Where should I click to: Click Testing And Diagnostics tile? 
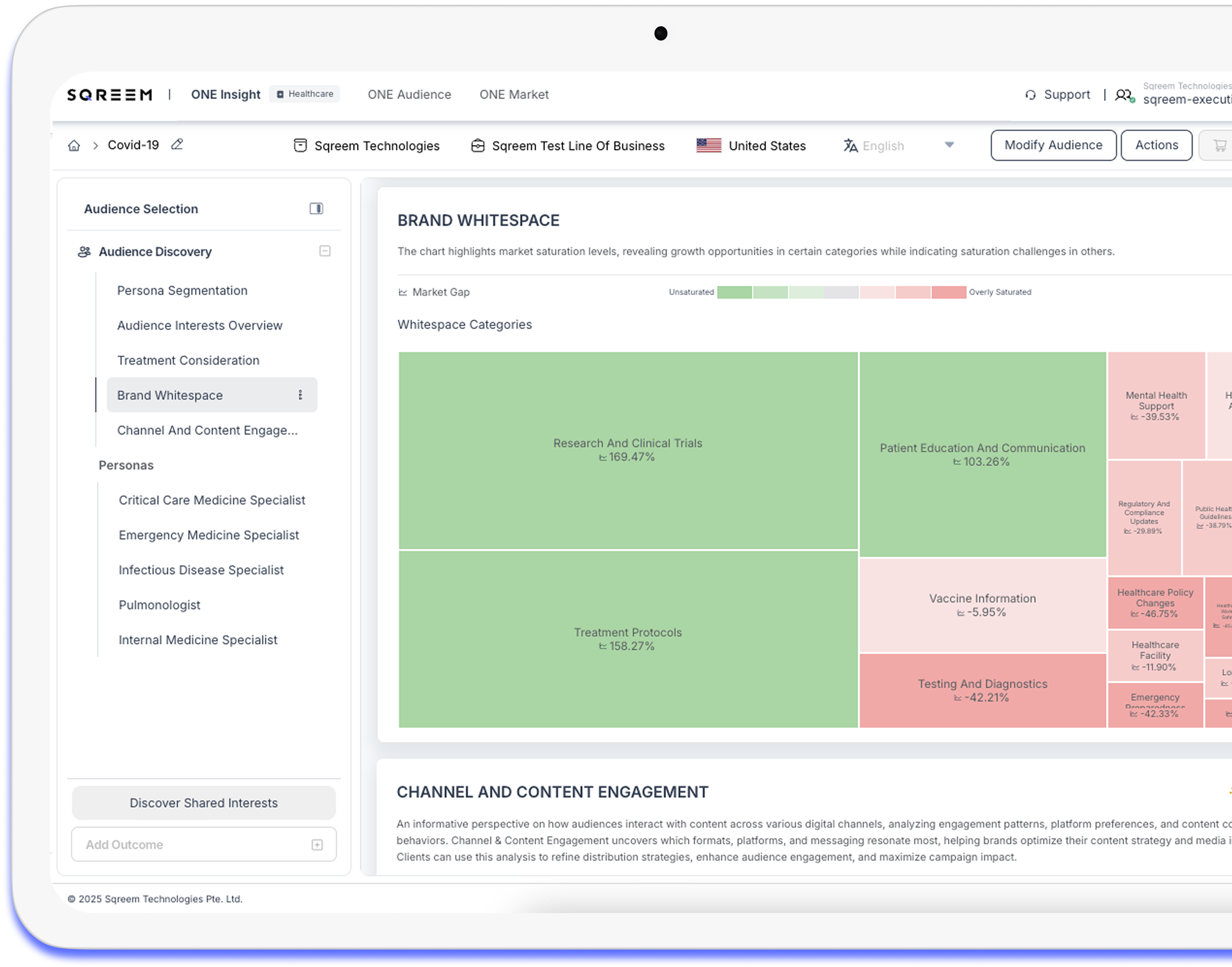tap(982, 690)
